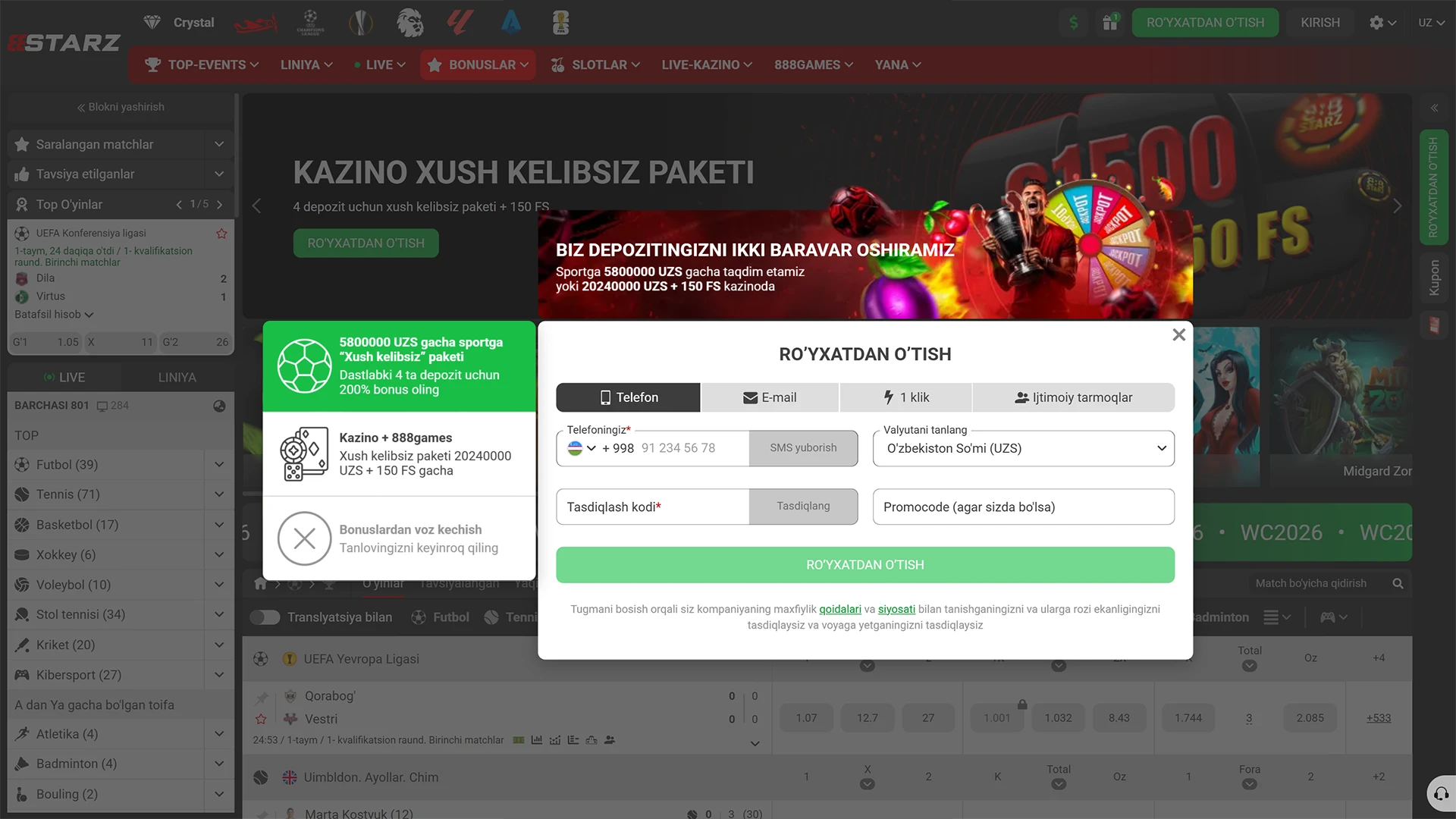Switch to the LIVE sidebar toggle
The image size is (1456, 819).
point(64,377)
